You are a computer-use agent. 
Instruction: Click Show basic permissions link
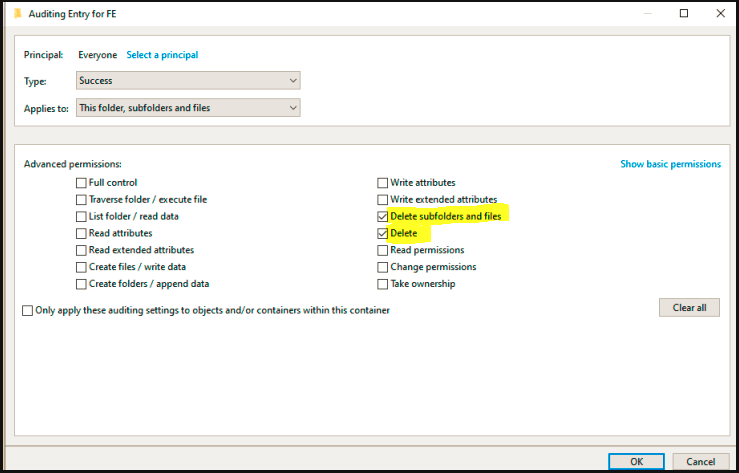(x=670, y=164)
